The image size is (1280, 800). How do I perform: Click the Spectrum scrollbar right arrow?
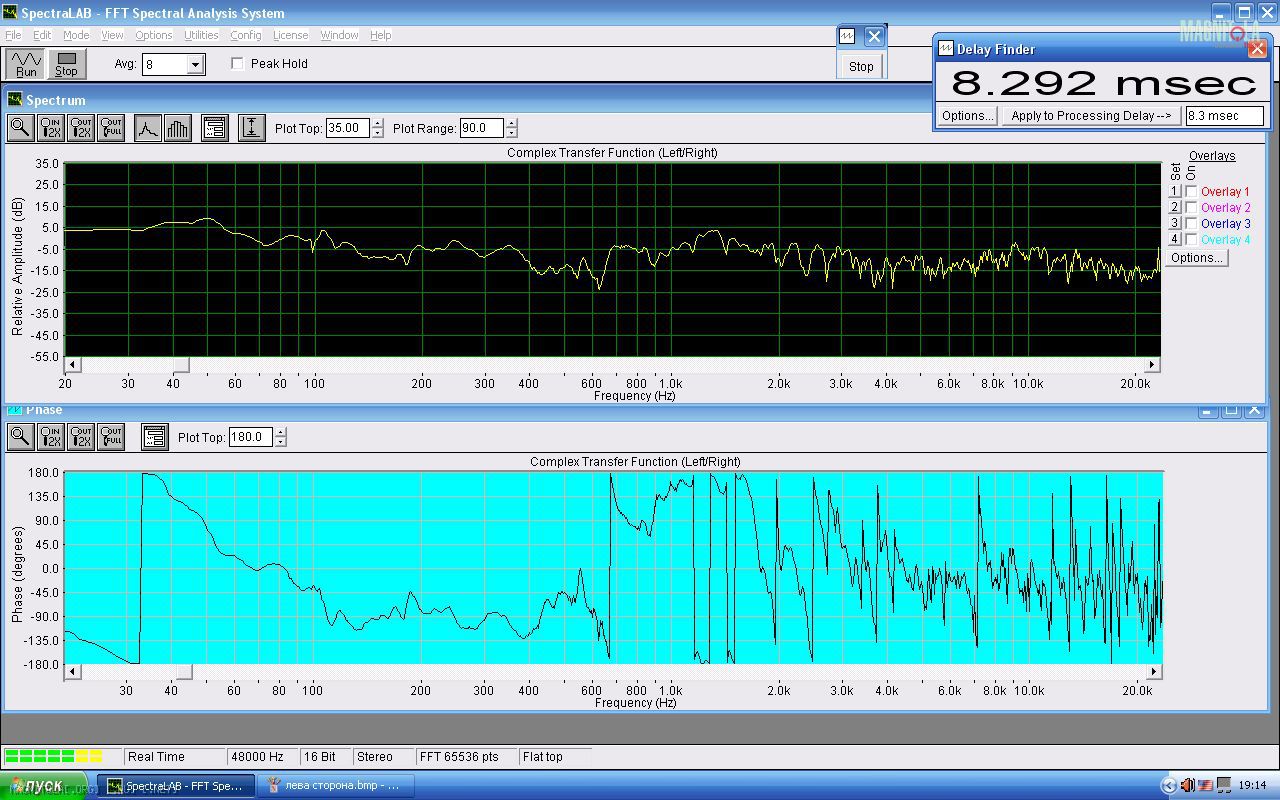coord(1152,365)
